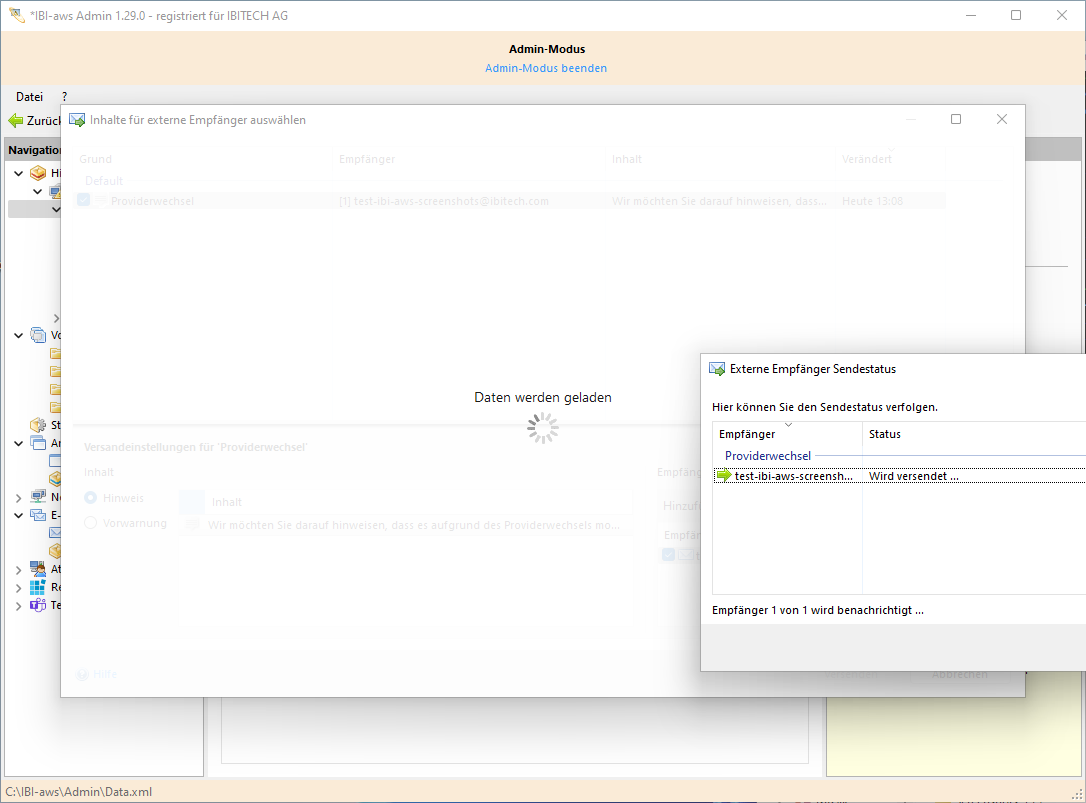
Task: Toggle the Providerwechsel row checkbox
Action: [83, 201]
